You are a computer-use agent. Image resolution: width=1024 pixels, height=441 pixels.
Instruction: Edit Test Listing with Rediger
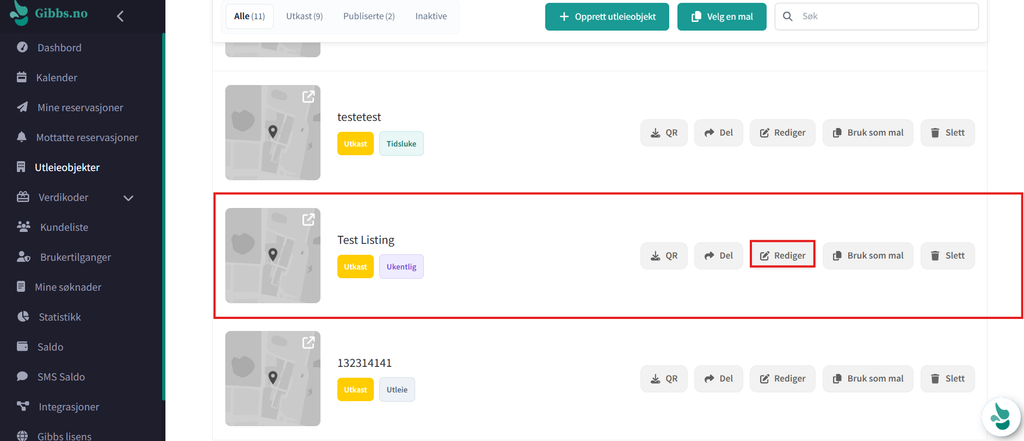[x=782, y=255]
